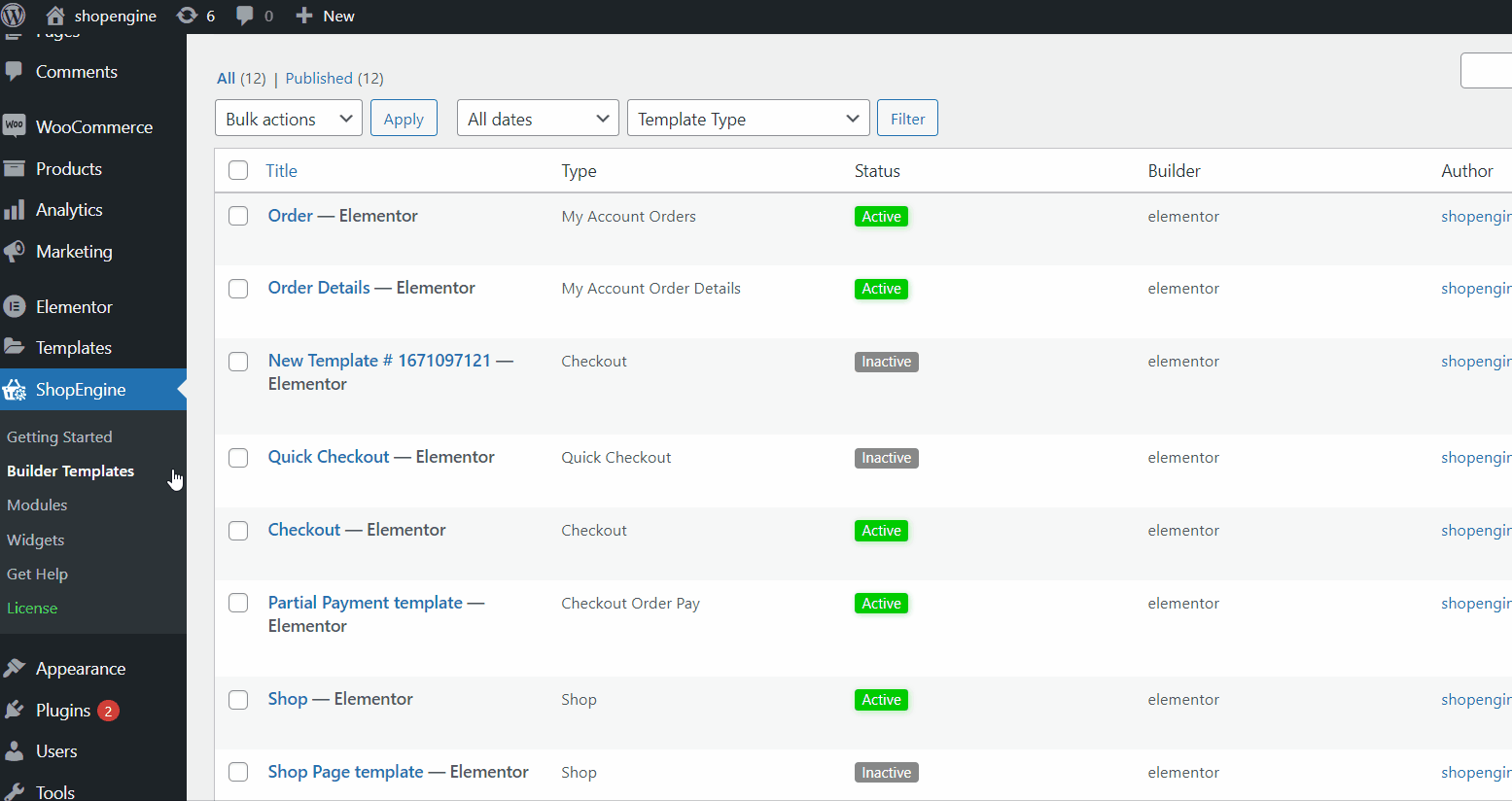Screen dimensions: 1512x801
Task: Click the Apply button
Action: 404,118
